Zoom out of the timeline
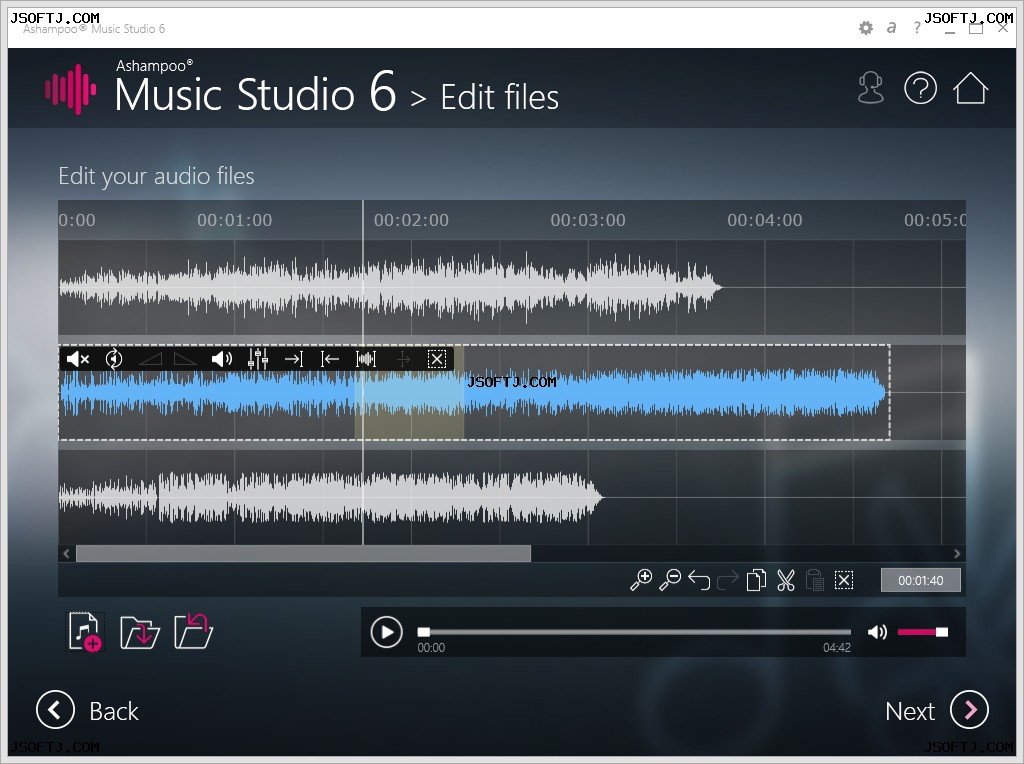This screenshot has height=764, width=1024. click(x=670, y=580)
